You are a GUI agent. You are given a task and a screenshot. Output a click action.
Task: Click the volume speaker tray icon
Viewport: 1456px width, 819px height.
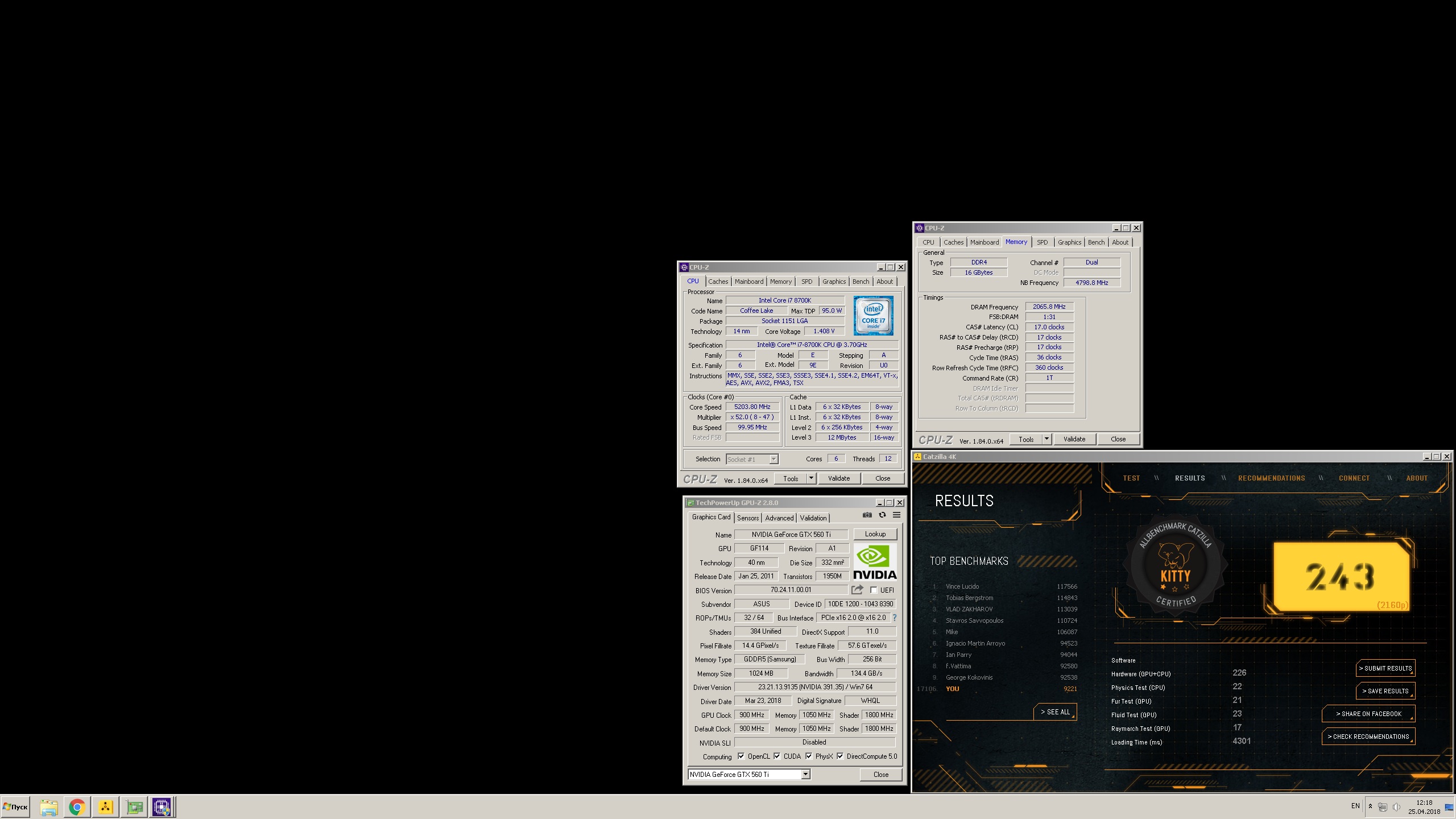pos(1396,807)
